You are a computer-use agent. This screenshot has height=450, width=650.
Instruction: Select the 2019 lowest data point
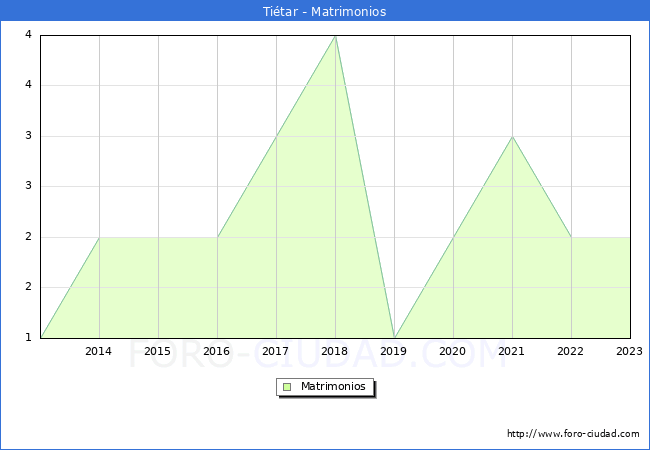pyautogui.click(x=394, y=337)
